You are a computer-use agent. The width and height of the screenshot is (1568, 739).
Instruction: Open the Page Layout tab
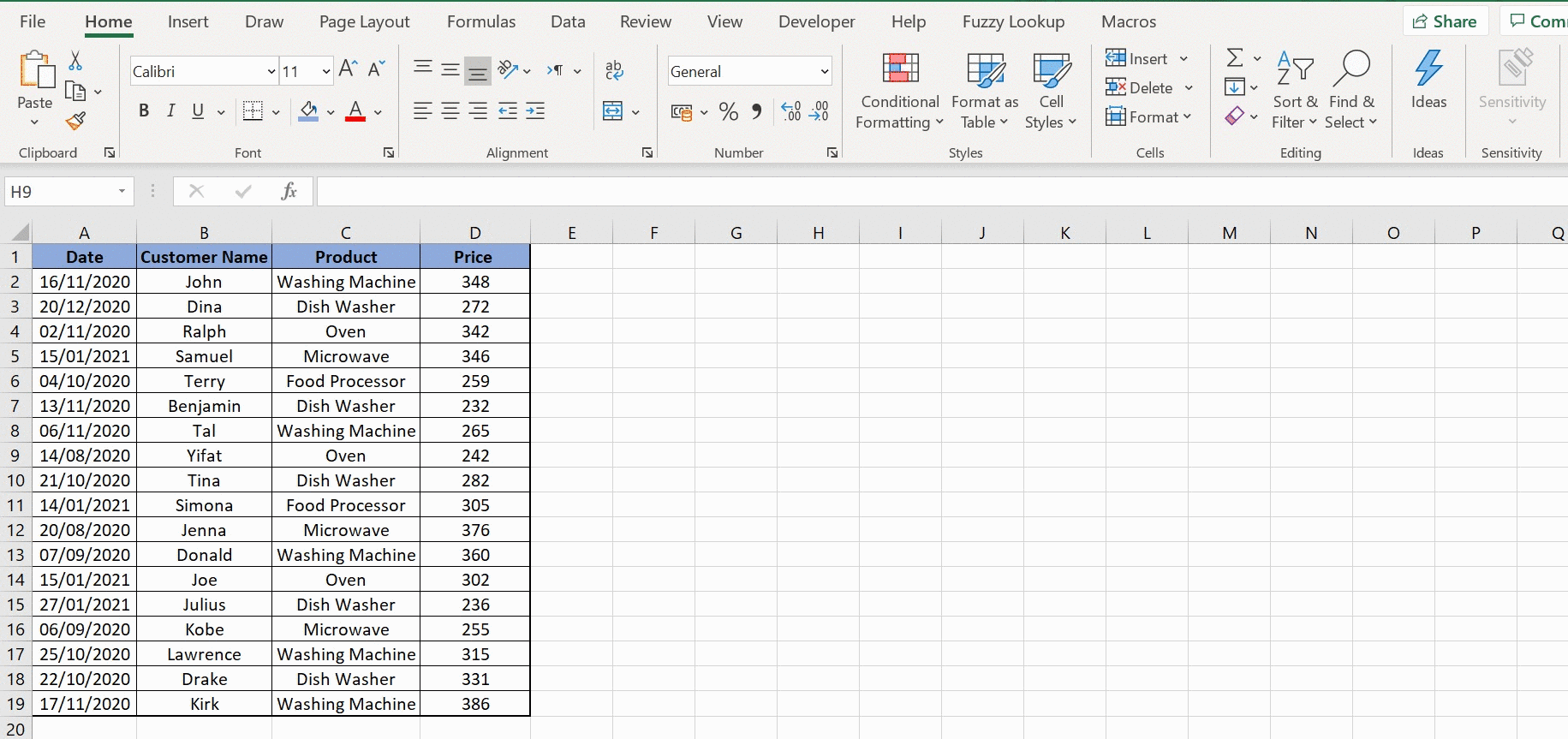(364, 22)
